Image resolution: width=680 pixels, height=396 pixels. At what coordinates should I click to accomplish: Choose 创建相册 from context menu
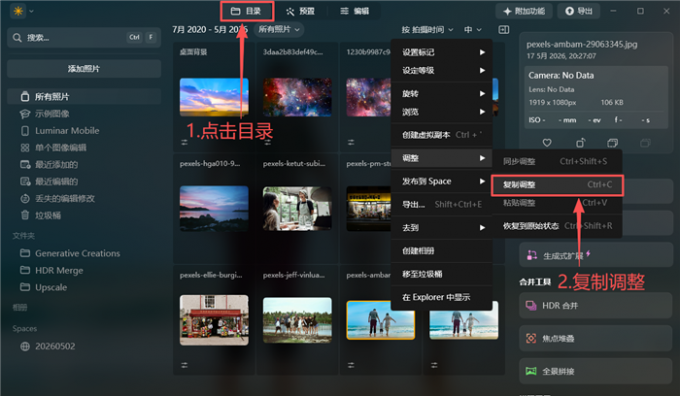tap(441, 251)
